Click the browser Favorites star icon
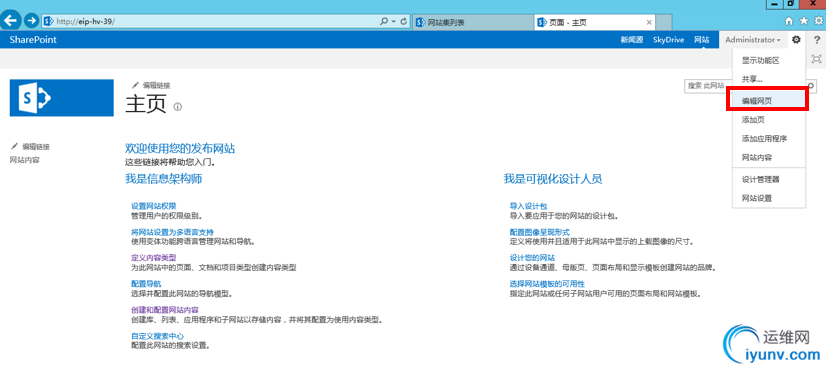Image resolution: width=826 pixels, height=371 pixels. coord(803,21)
